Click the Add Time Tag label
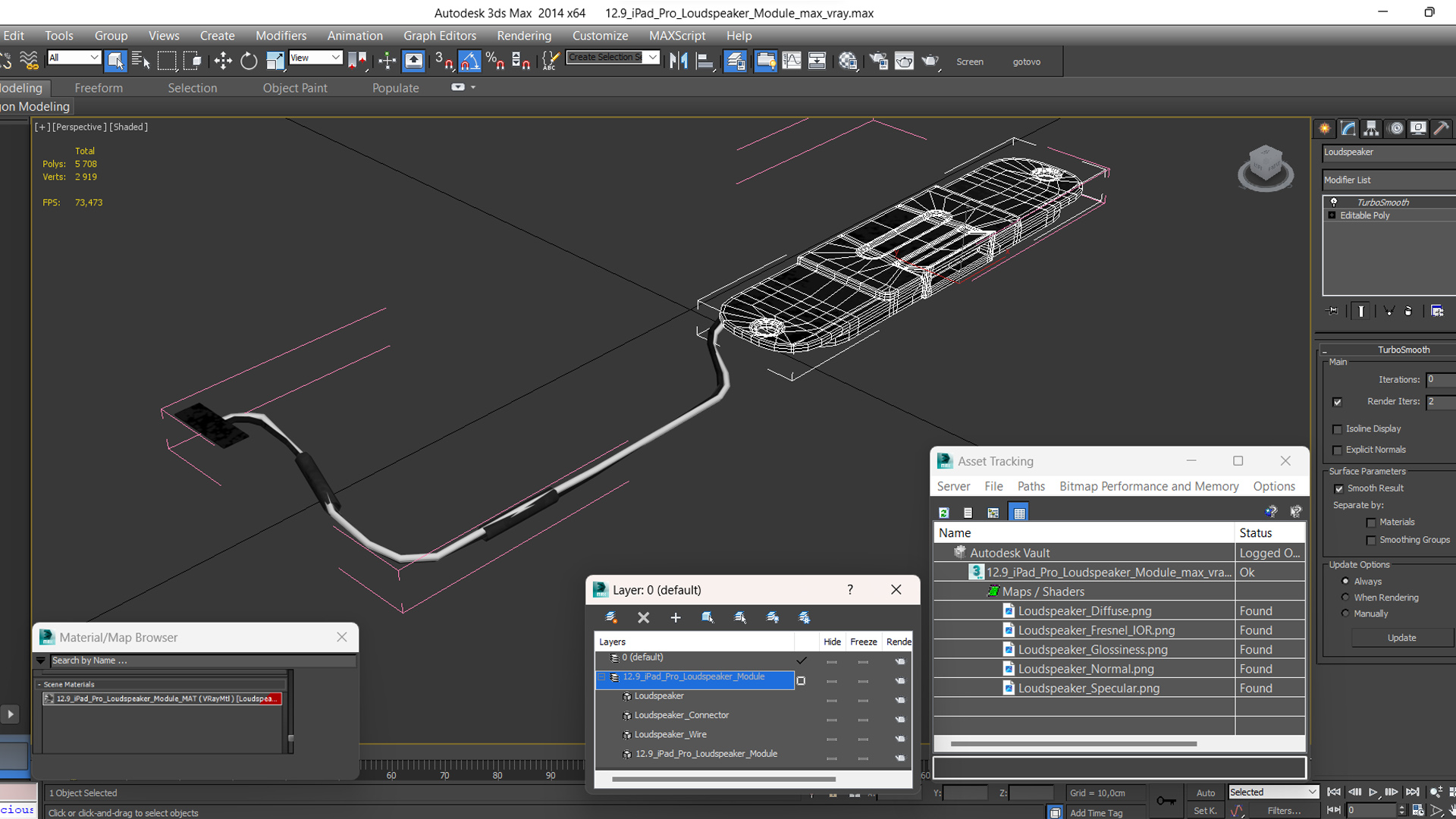 pyautogui.click(x=1096, y=813)
